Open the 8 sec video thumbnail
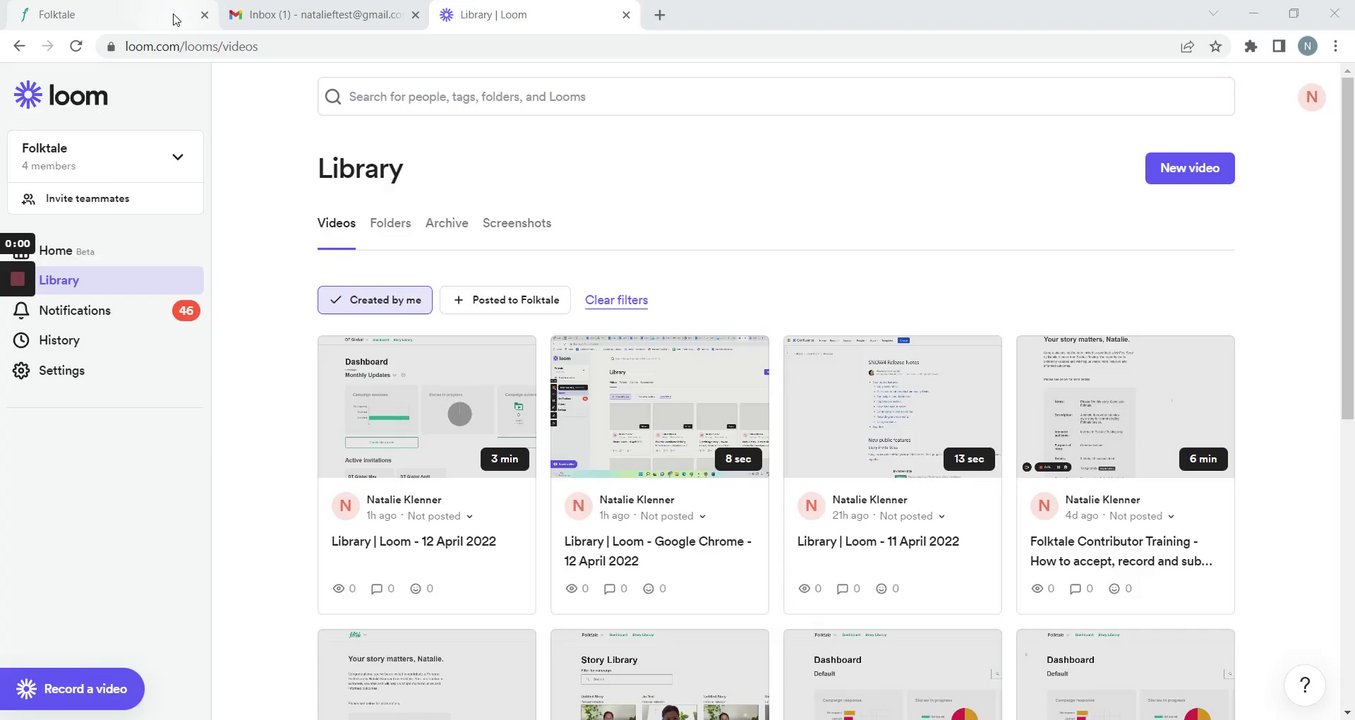 (660, 407)
